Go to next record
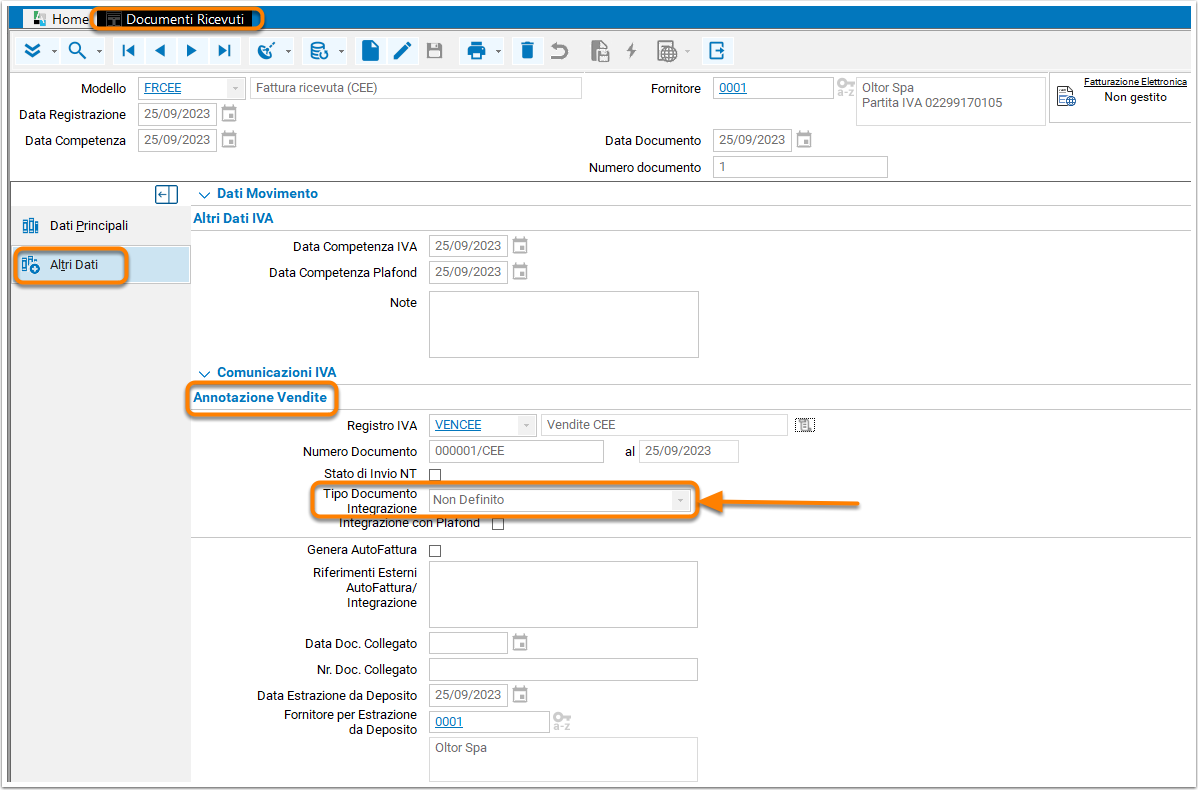The width and height of the screenshot is (1198, 790). point(192,51)
